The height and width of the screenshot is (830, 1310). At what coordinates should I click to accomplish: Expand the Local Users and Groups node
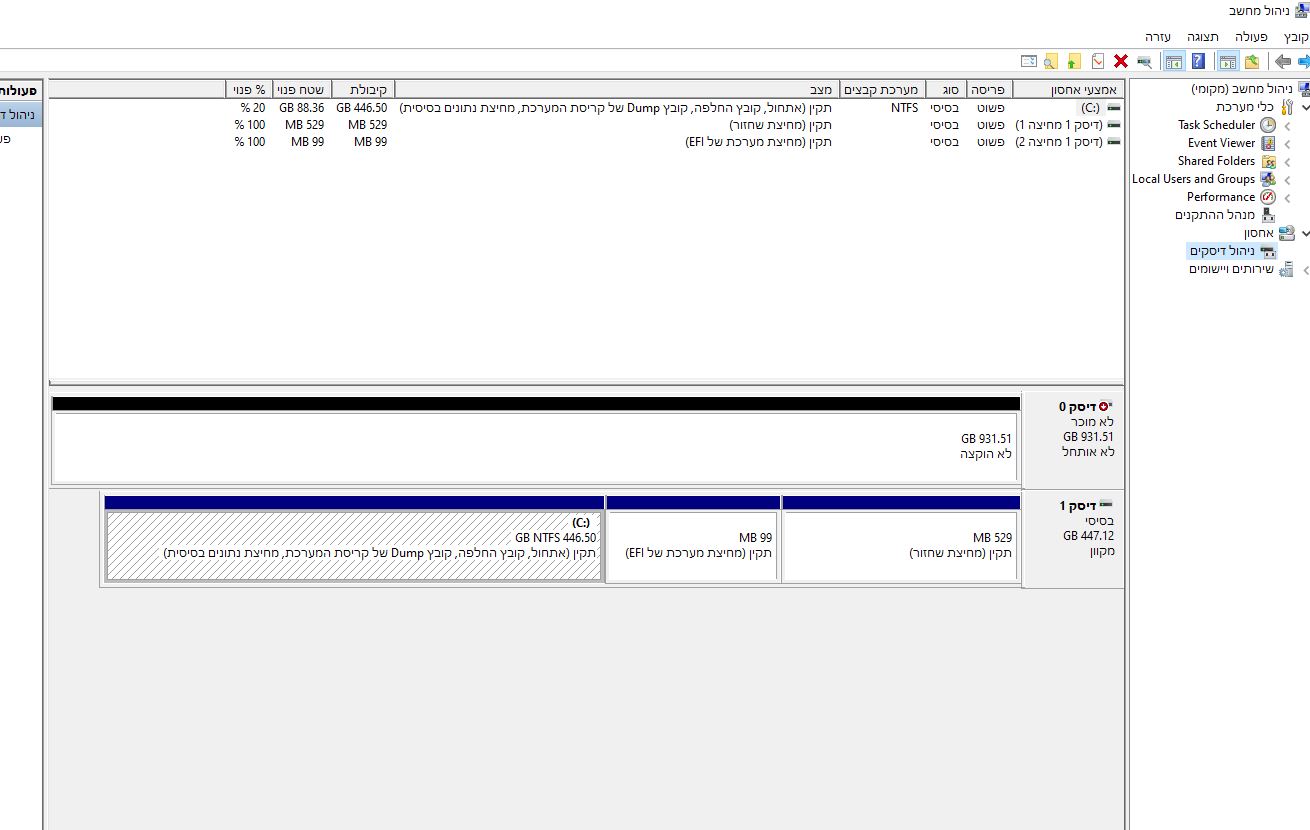tap(1287, 179)
